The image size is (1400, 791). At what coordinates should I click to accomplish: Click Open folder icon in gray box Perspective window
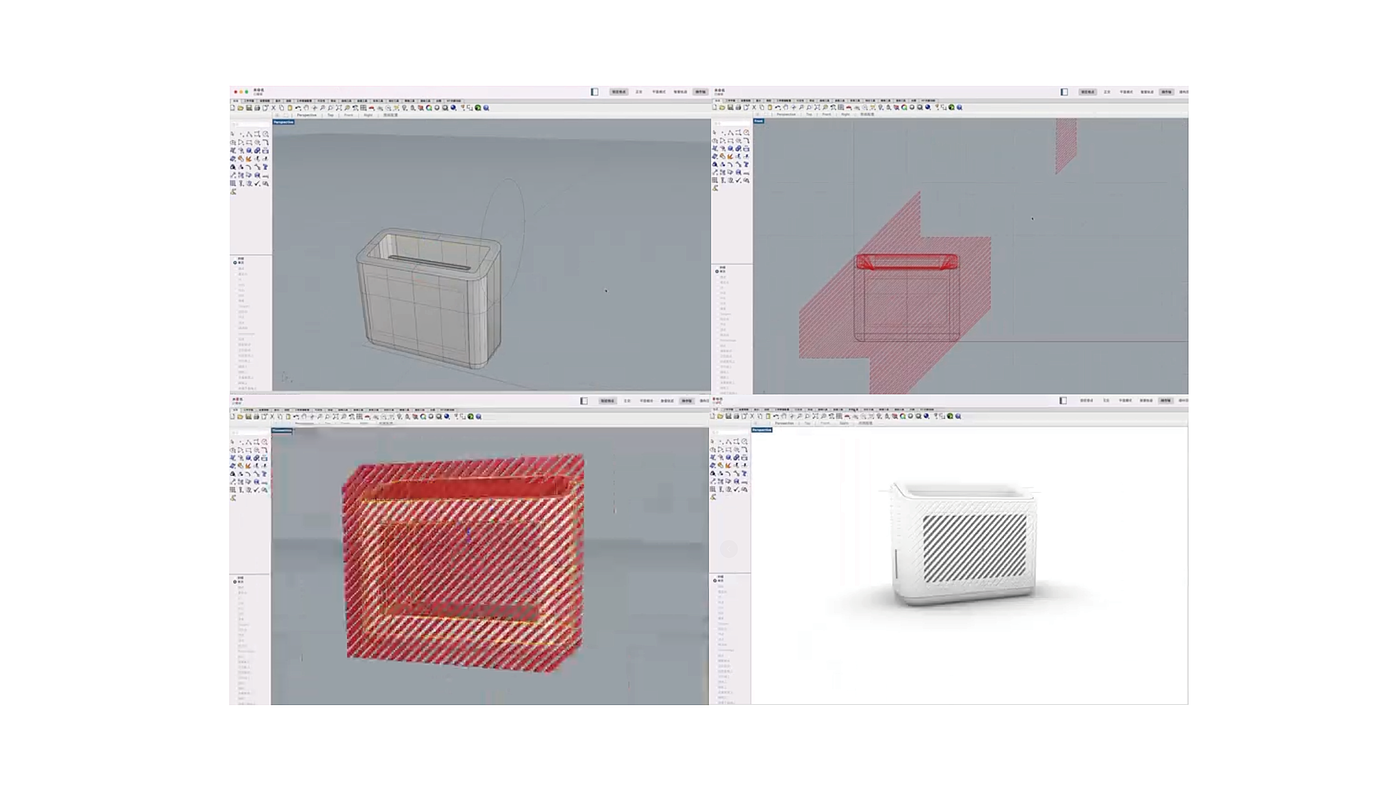[x=241, y=108]
